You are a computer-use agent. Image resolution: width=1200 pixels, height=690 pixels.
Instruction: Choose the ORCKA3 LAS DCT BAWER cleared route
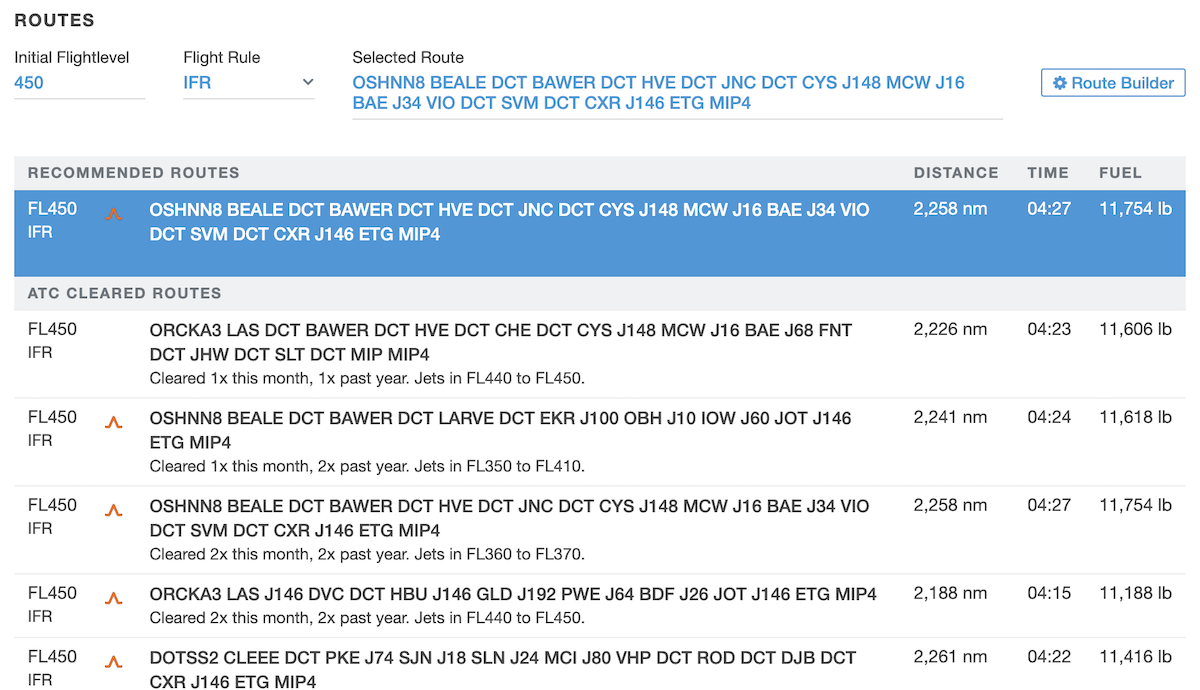500,342
